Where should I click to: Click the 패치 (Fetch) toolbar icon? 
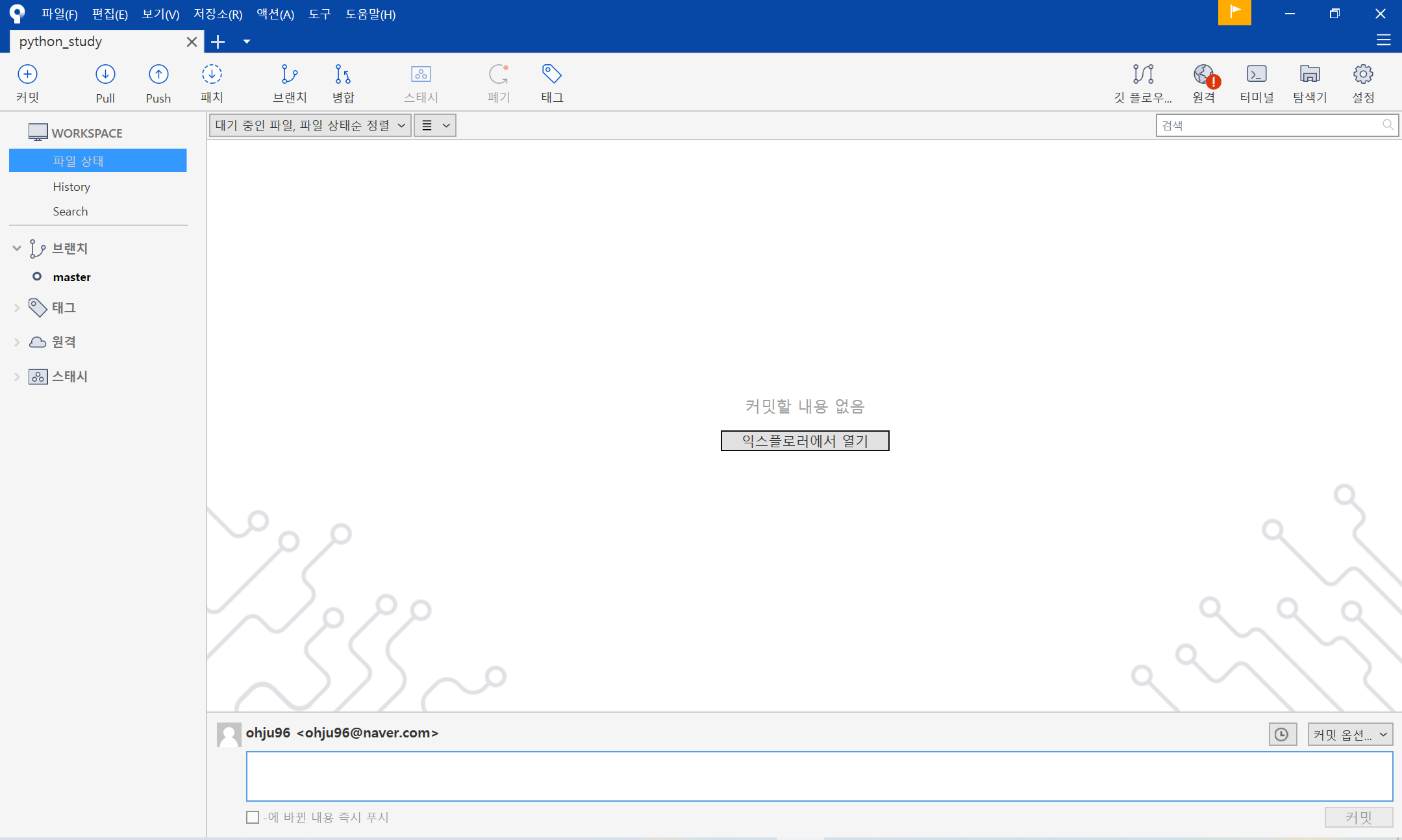212,75
